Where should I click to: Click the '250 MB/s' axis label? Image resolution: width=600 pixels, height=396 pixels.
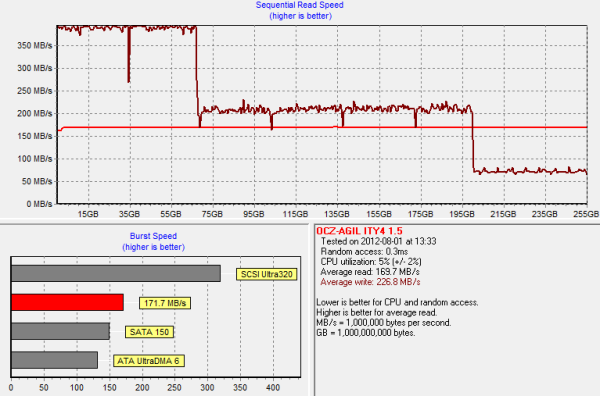click(x=35, y=91)
